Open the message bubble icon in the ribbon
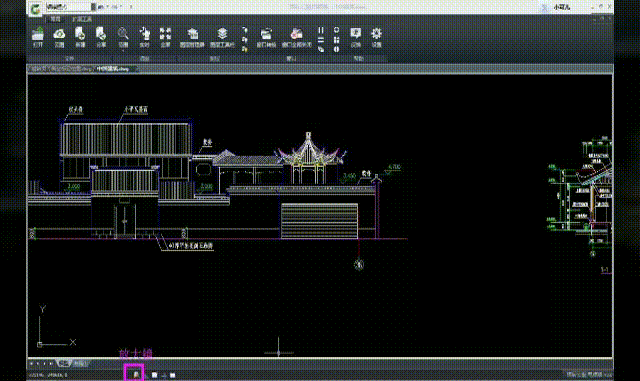 (356, 33)
